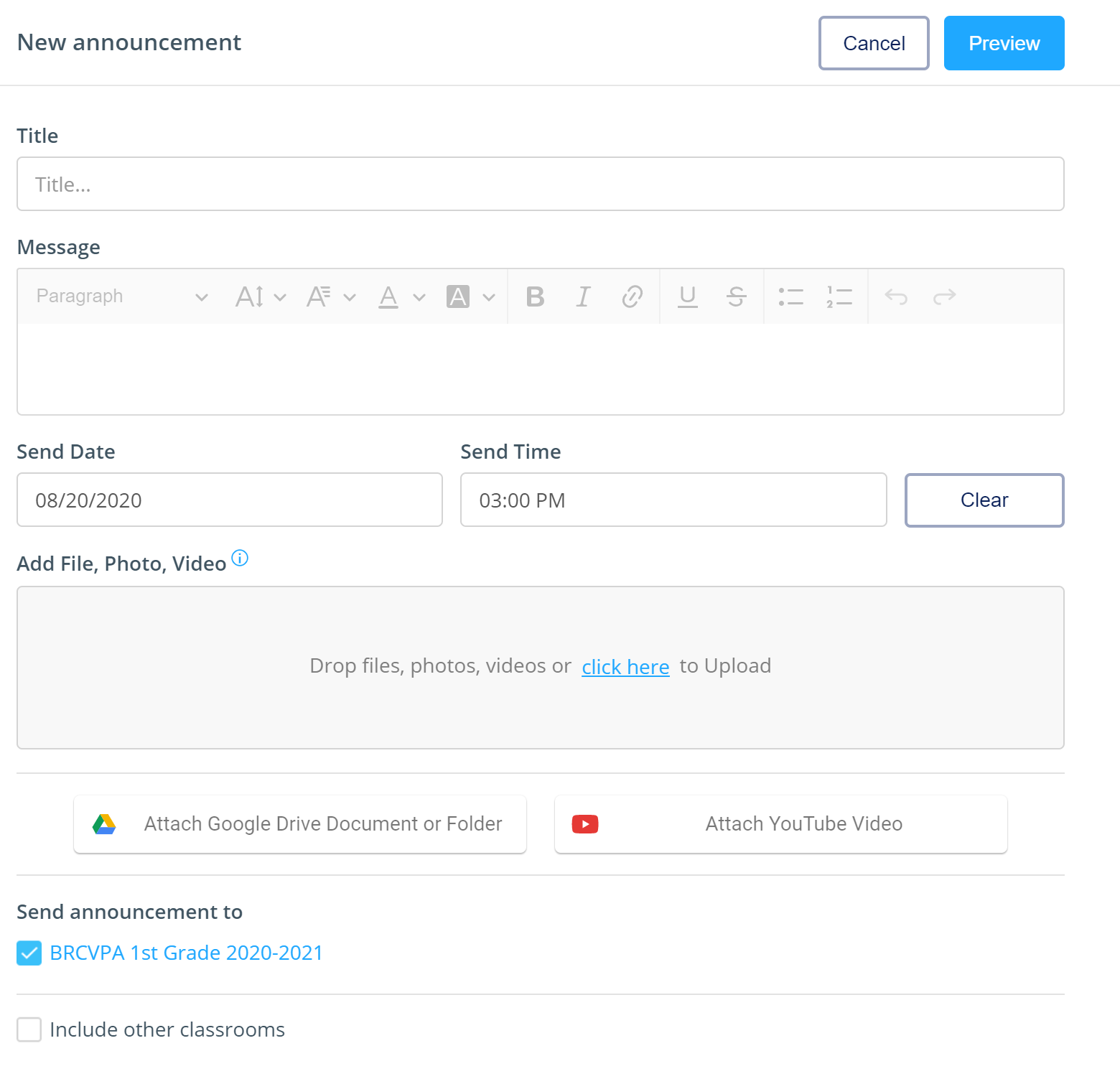Uncheck BRCVPA 1st Grade 2020-2021 checkbox
The height and width of the screenshot is (1084, 1120).
point(29,953)
